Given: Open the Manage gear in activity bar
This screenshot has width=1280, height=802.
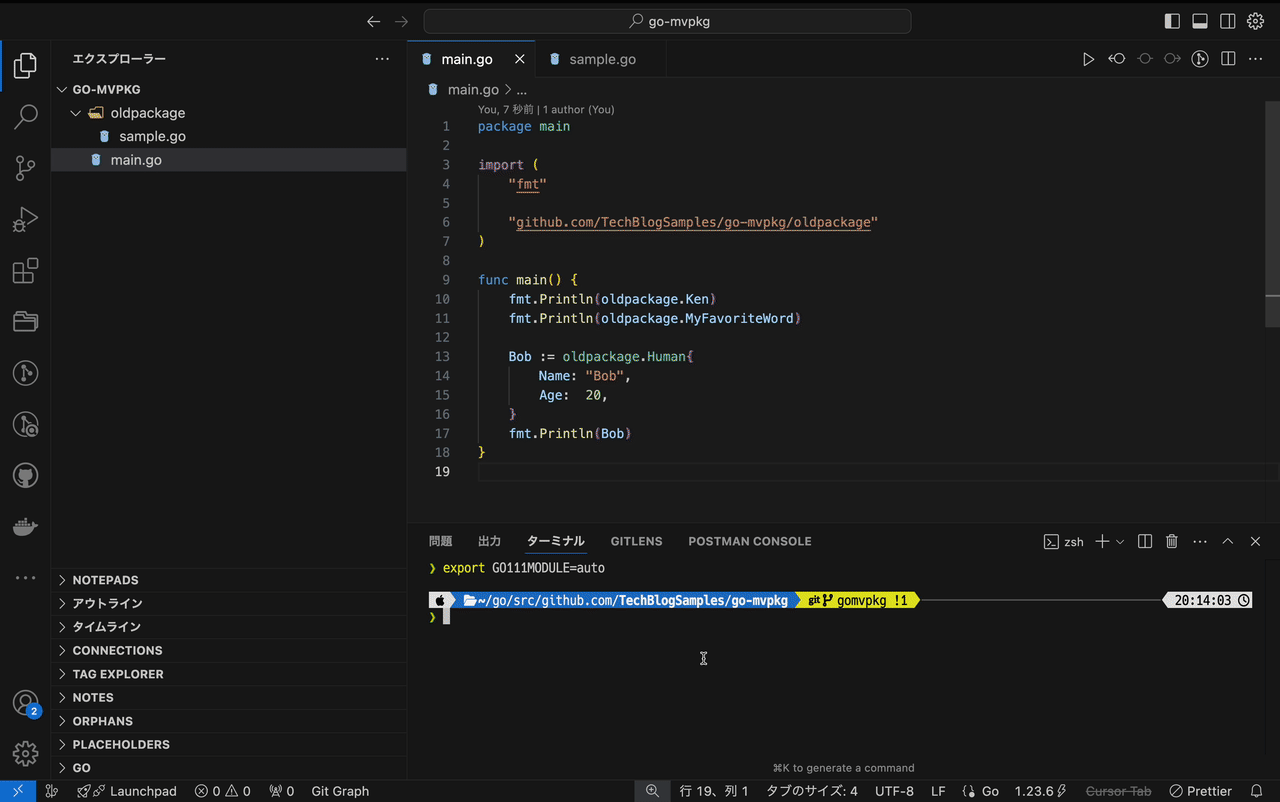Looking at the screenshot, I should (26, 753).
